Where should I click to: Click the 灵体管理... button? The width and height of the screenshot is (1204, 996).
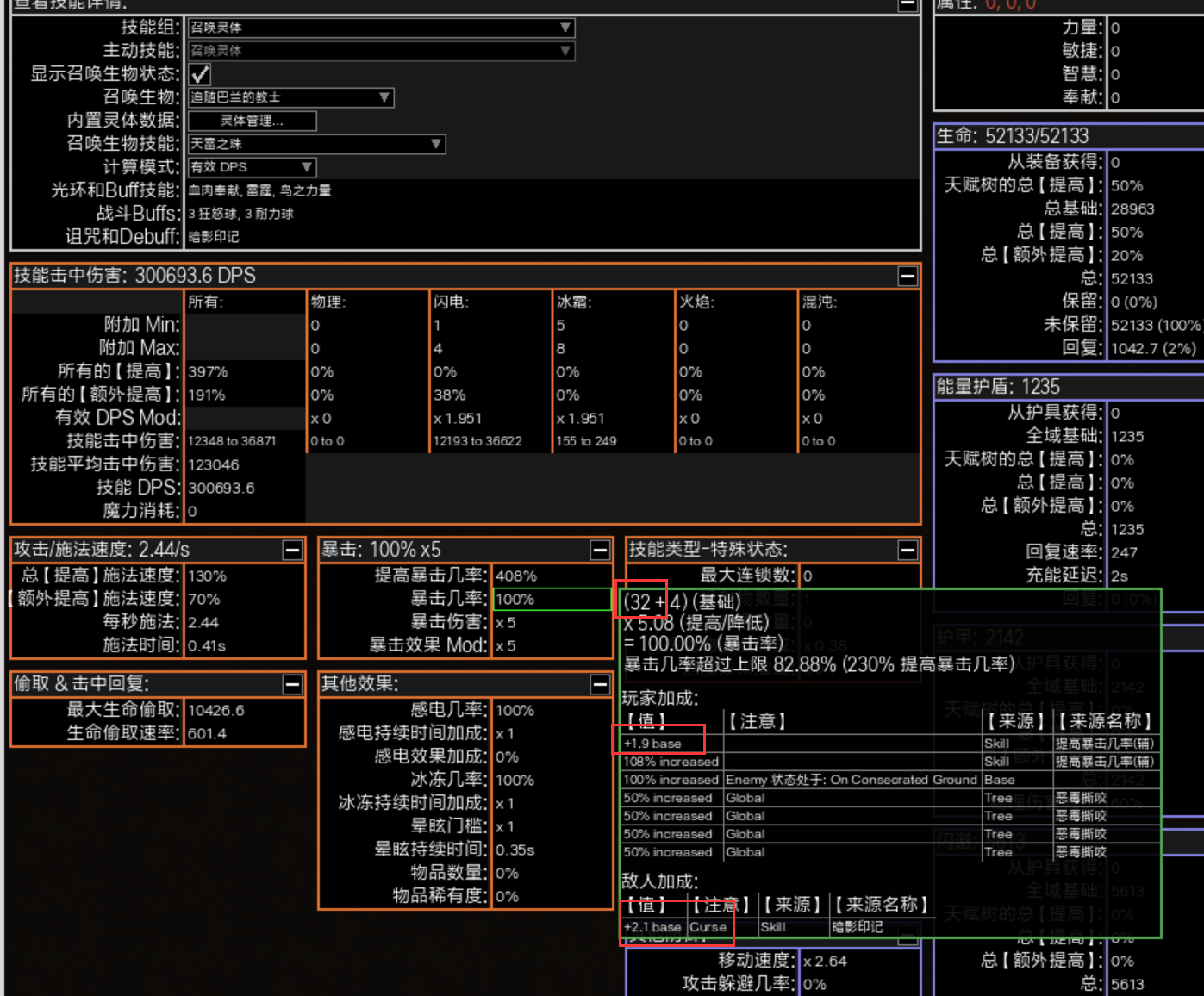click(252, 121)
